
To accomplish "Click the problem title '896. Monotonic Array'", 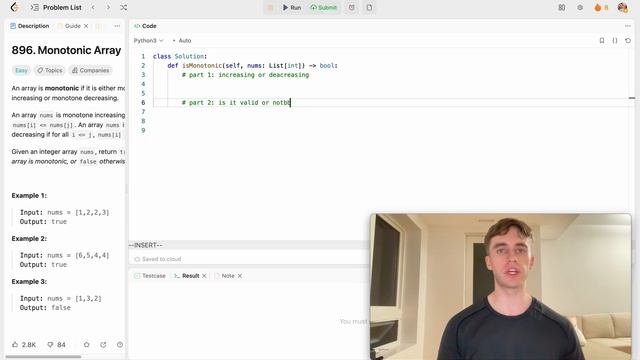I will pos(67,50).
